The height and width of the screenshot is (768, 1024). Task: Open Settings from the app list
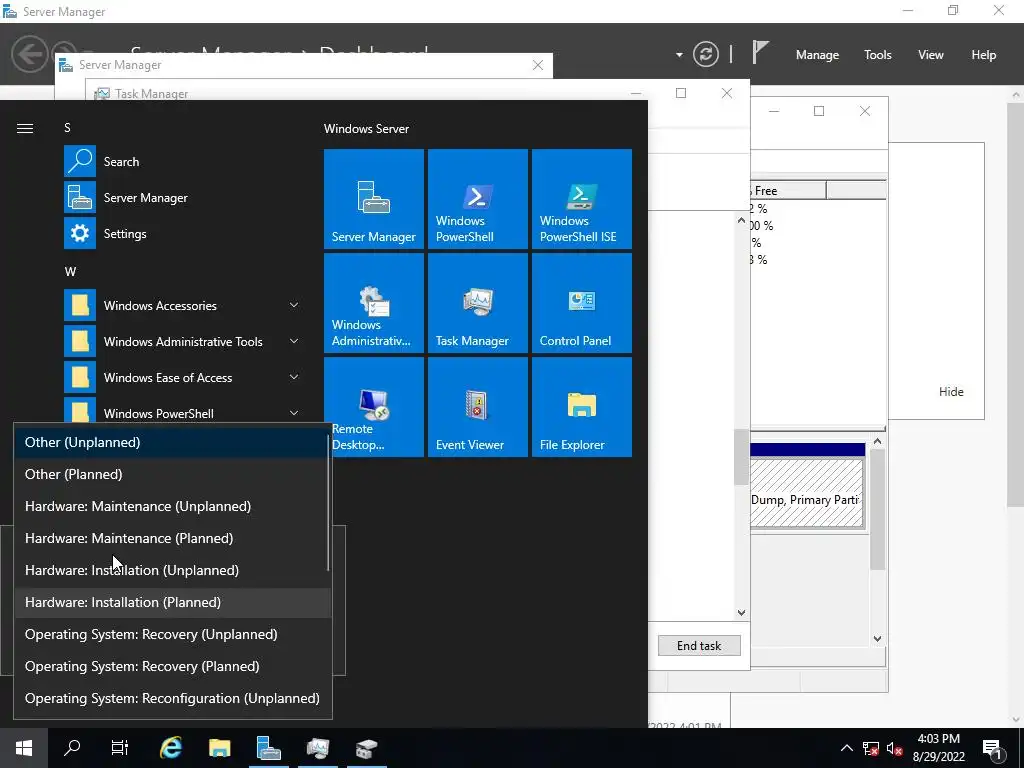pyautogui.click(x=183, y=233)
